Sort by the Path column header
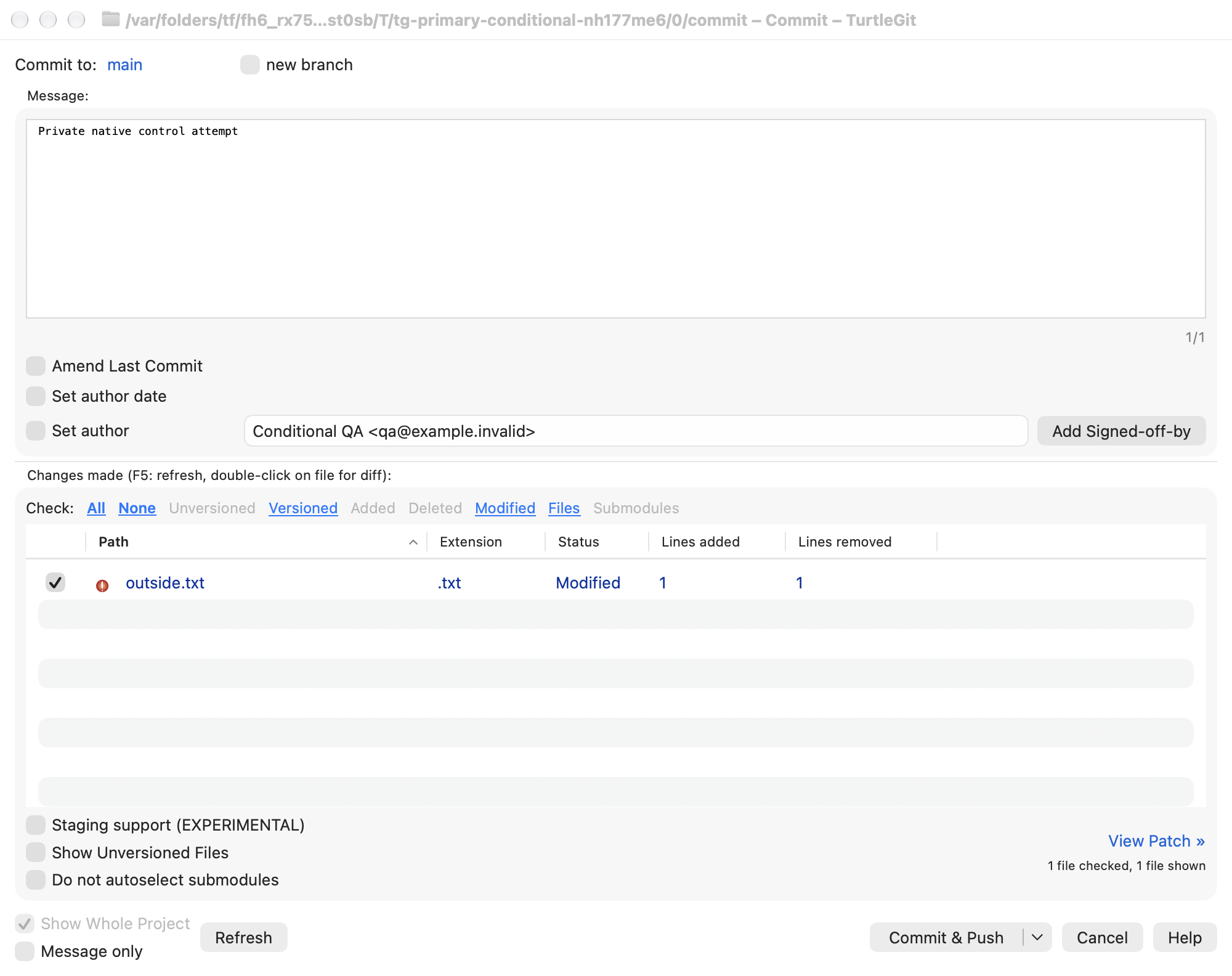 (x=256, y=542)
